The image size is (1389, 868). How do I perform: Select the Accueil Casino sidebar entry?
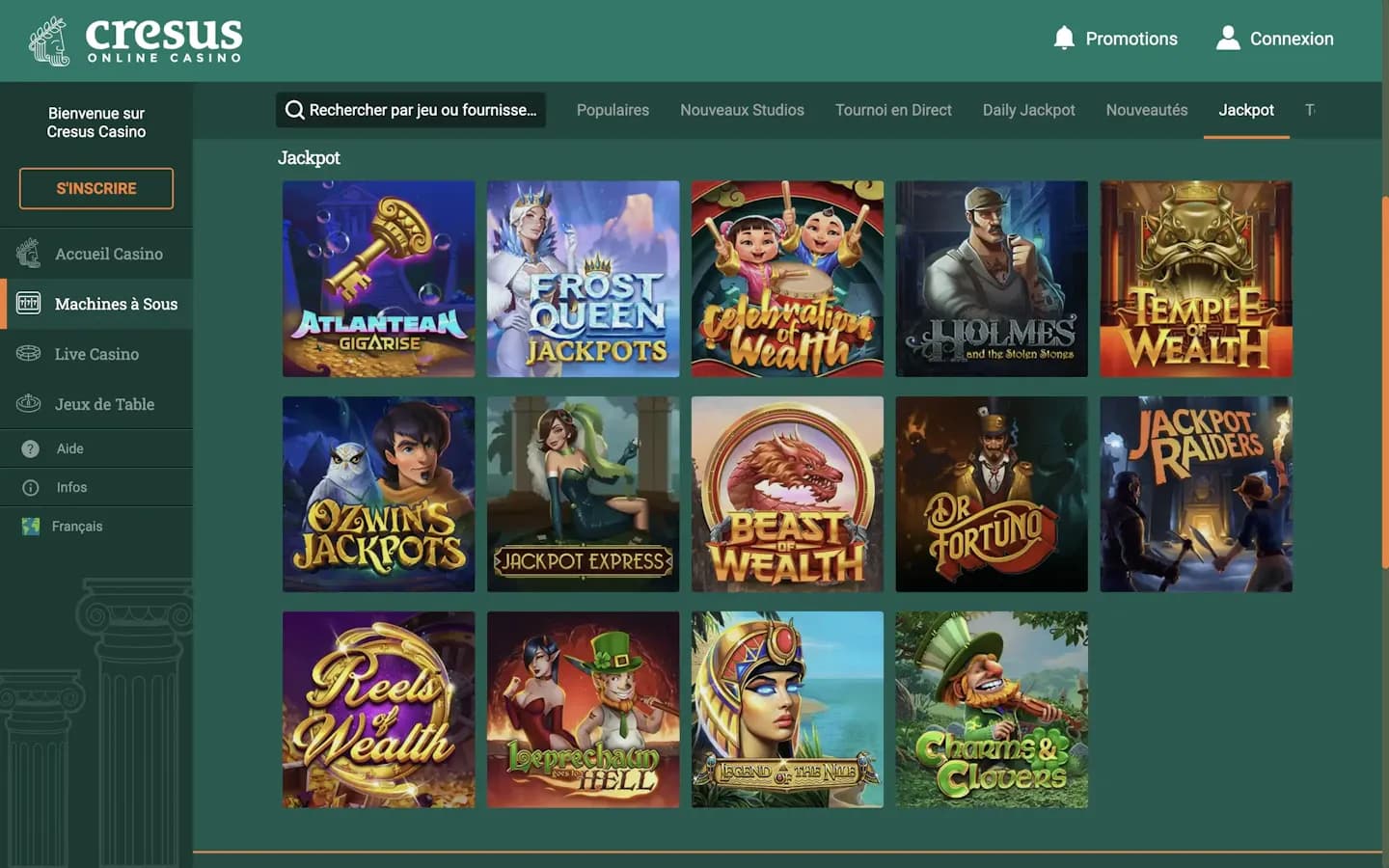[27, 254]
